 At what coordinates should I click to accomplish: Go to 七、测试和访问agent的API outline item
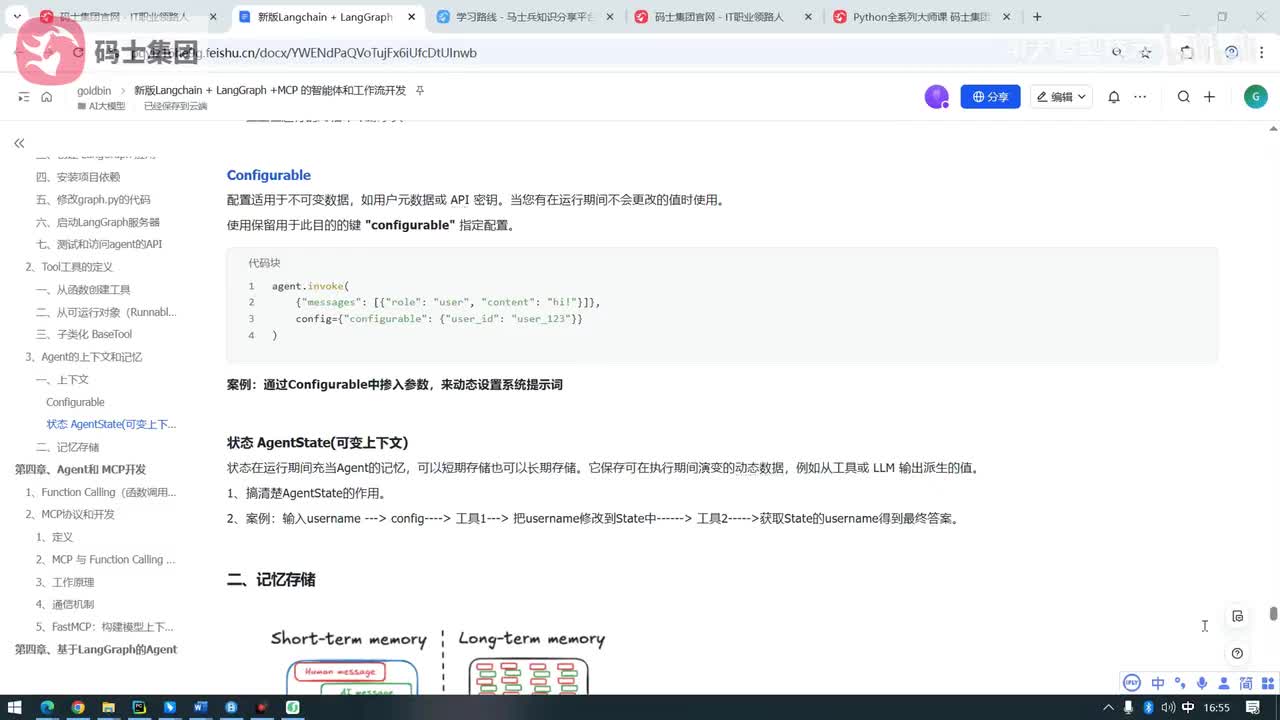99,244
